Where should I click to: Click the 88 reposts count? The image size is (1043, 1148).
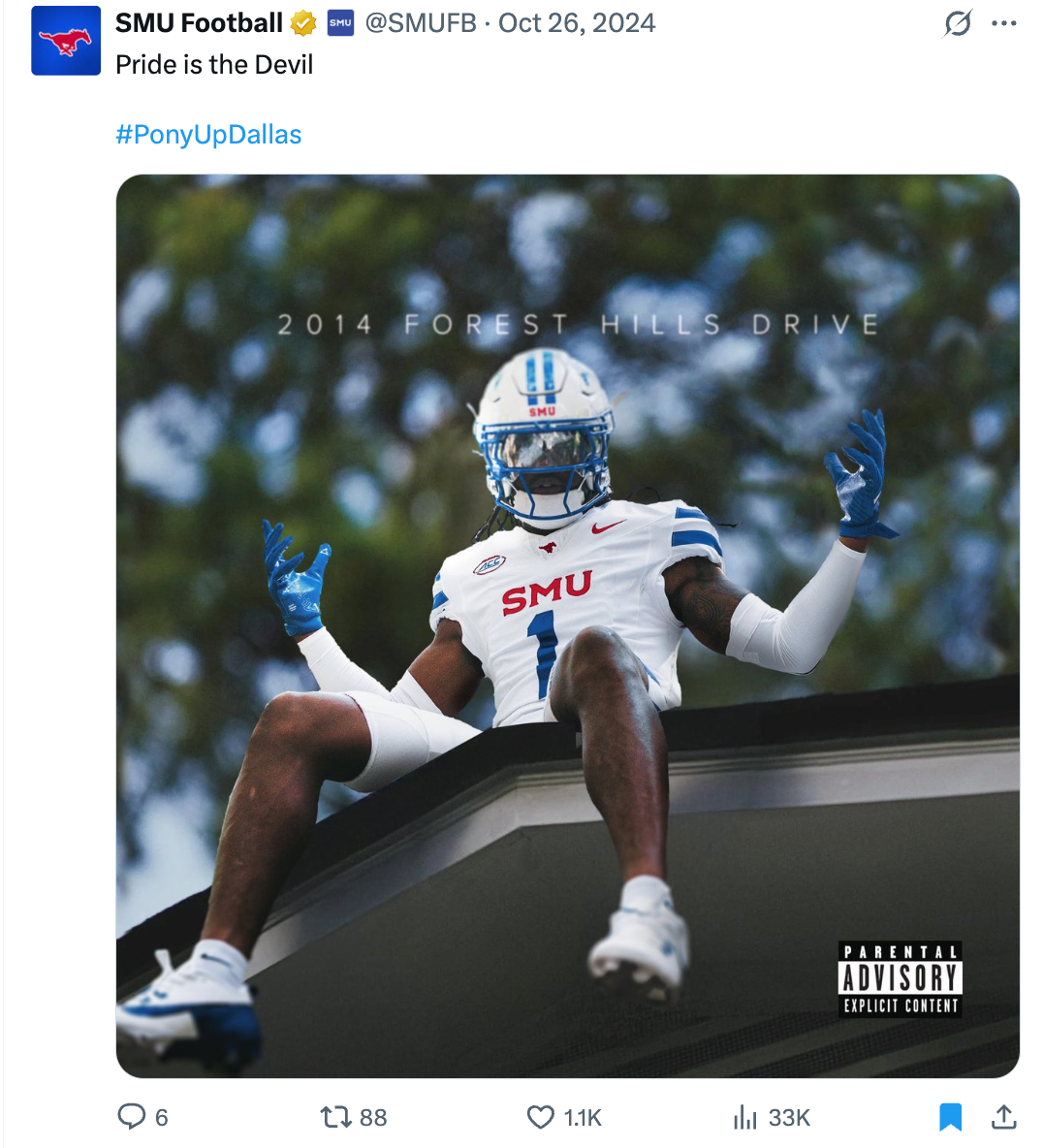coord(373,1118)
